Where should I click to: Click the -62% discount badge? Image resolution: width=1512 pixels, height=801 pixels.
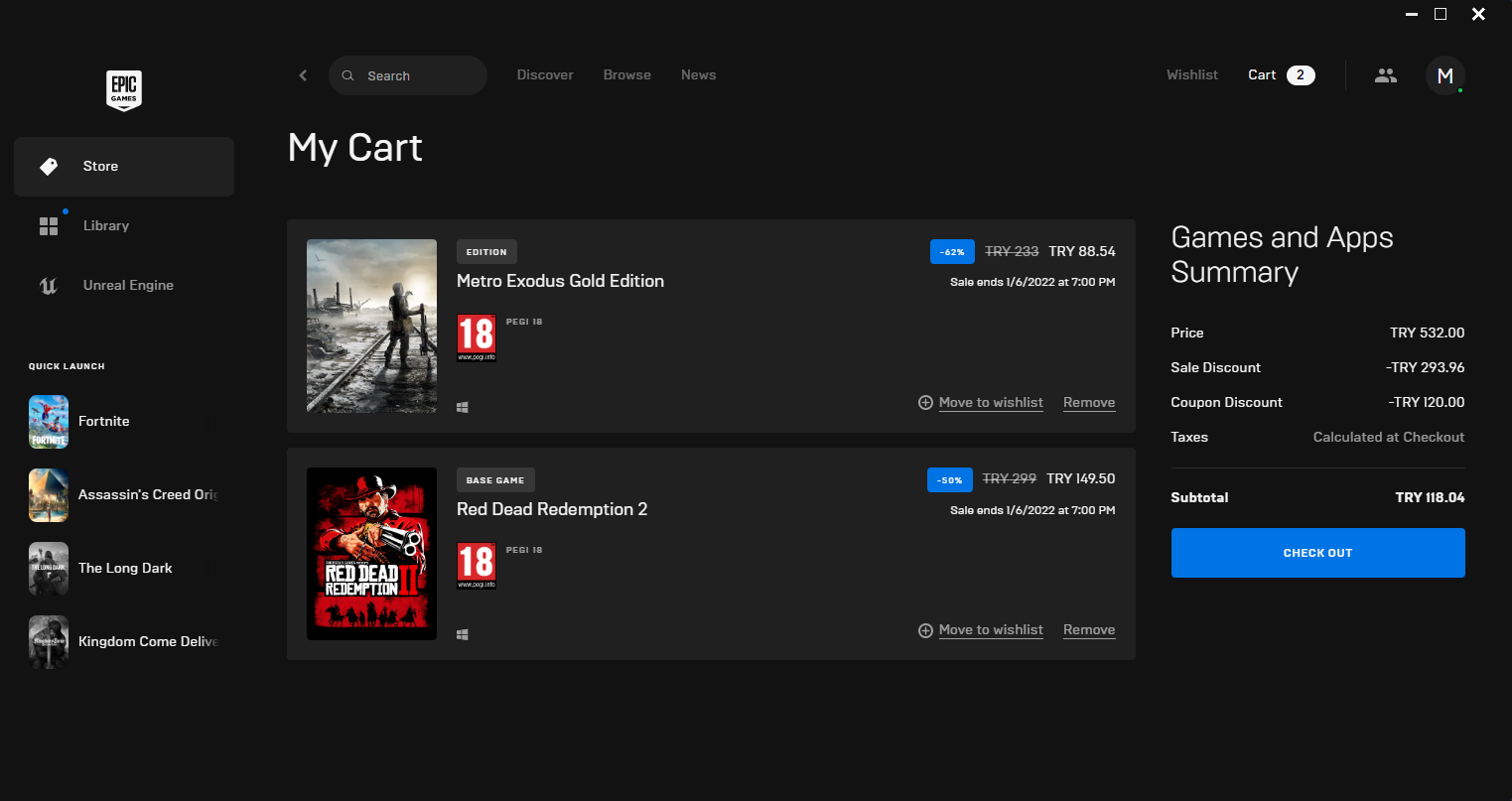click(x=953, y=252)
